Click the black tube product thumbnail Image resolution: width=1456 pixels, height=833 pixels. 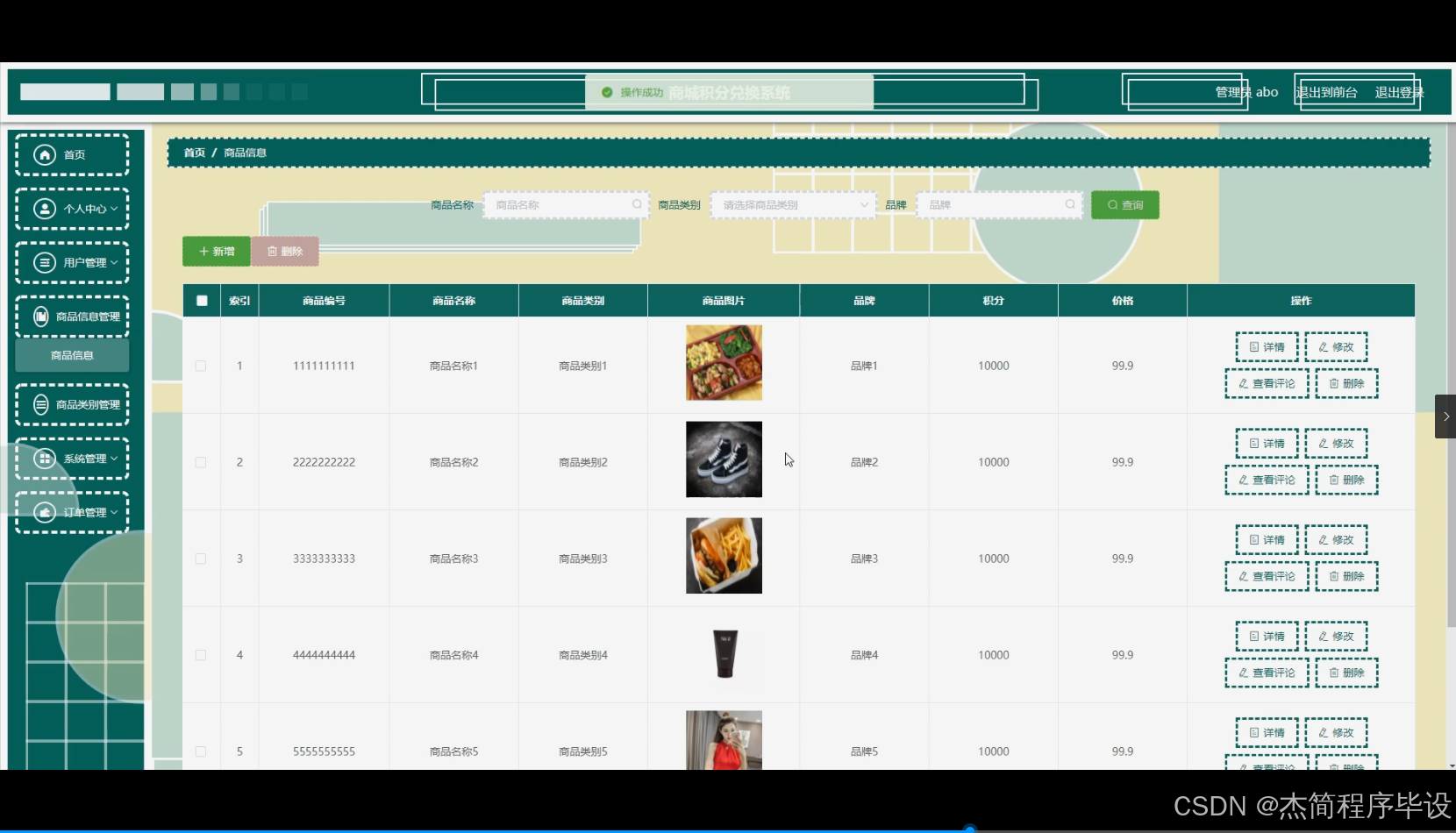724,653
